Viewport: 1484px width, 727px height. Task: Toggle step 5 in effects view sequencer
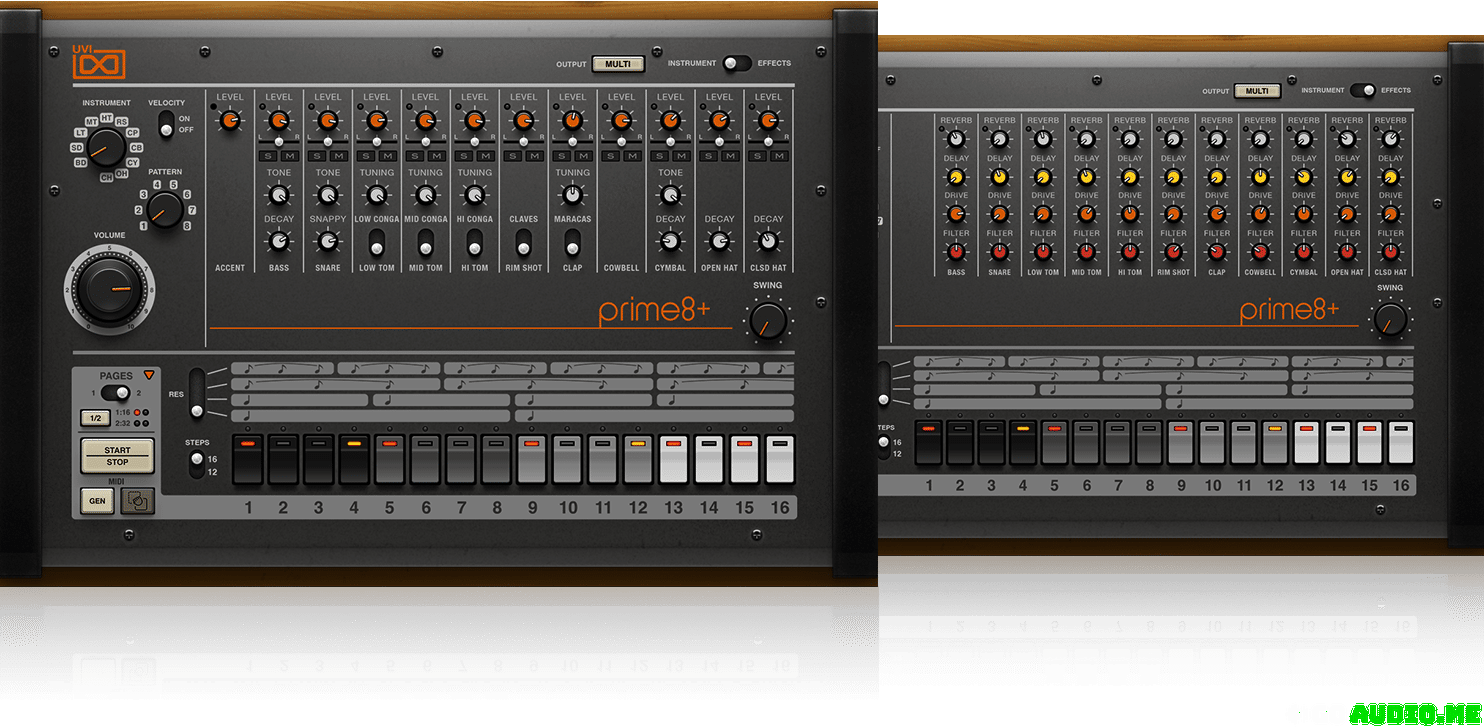[x=1055, y=442]
